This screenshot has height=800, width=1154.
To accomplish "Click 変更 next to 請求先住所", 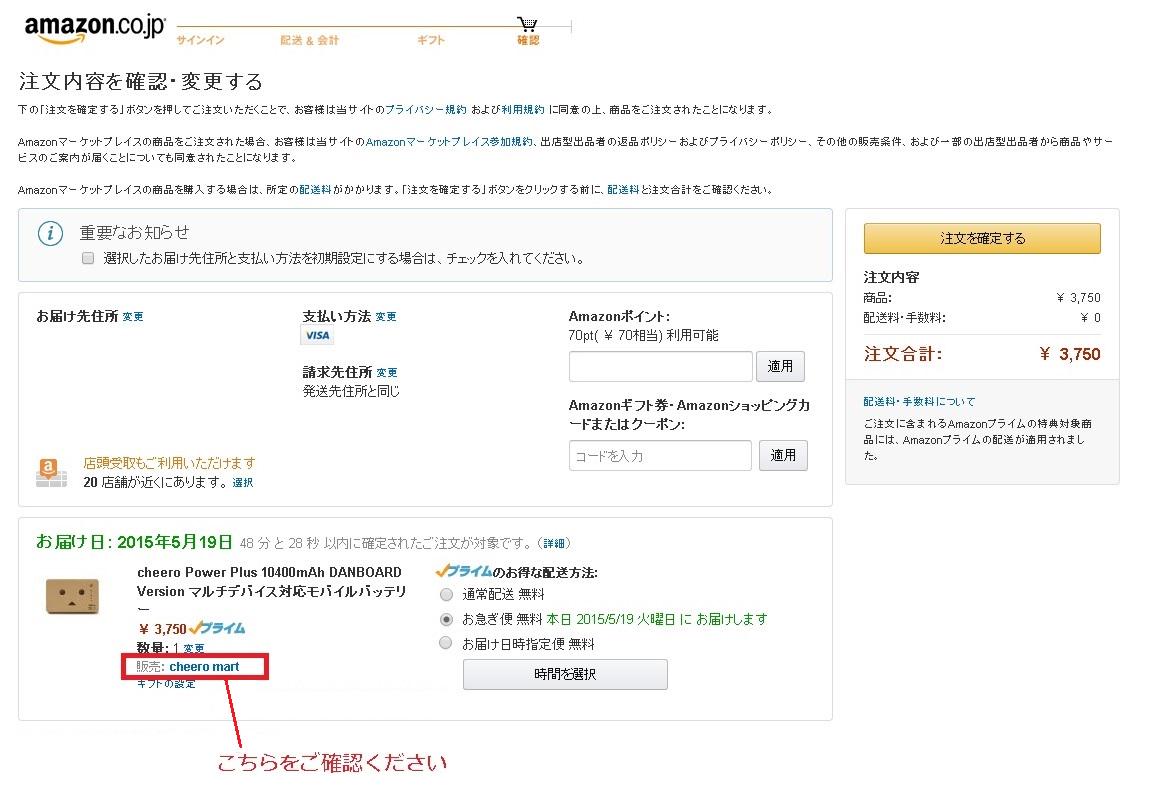I will (x=386, y=372).
